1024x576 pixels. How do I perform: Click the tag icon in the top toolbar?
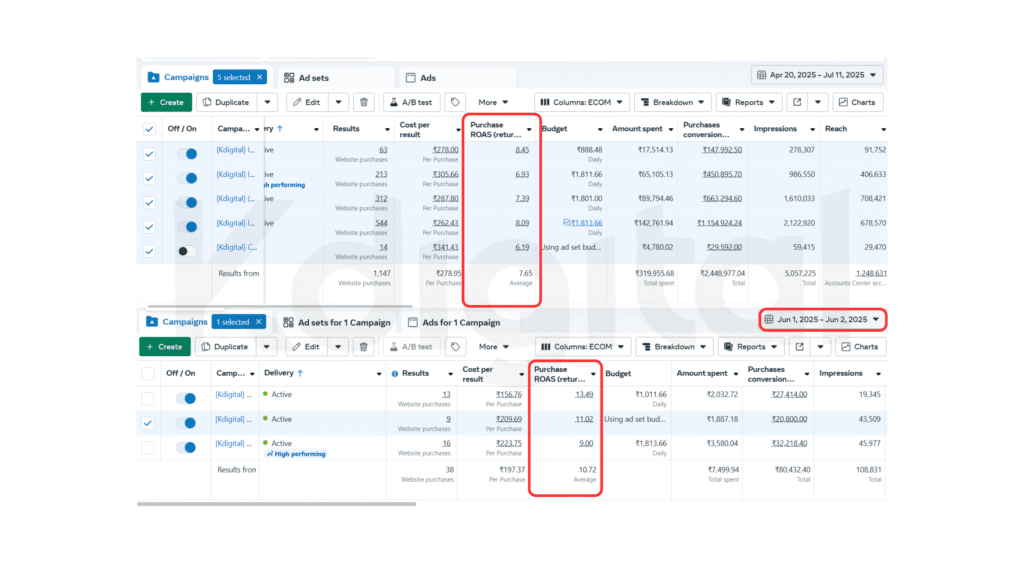pyautogui.click(x=455, y=102)
